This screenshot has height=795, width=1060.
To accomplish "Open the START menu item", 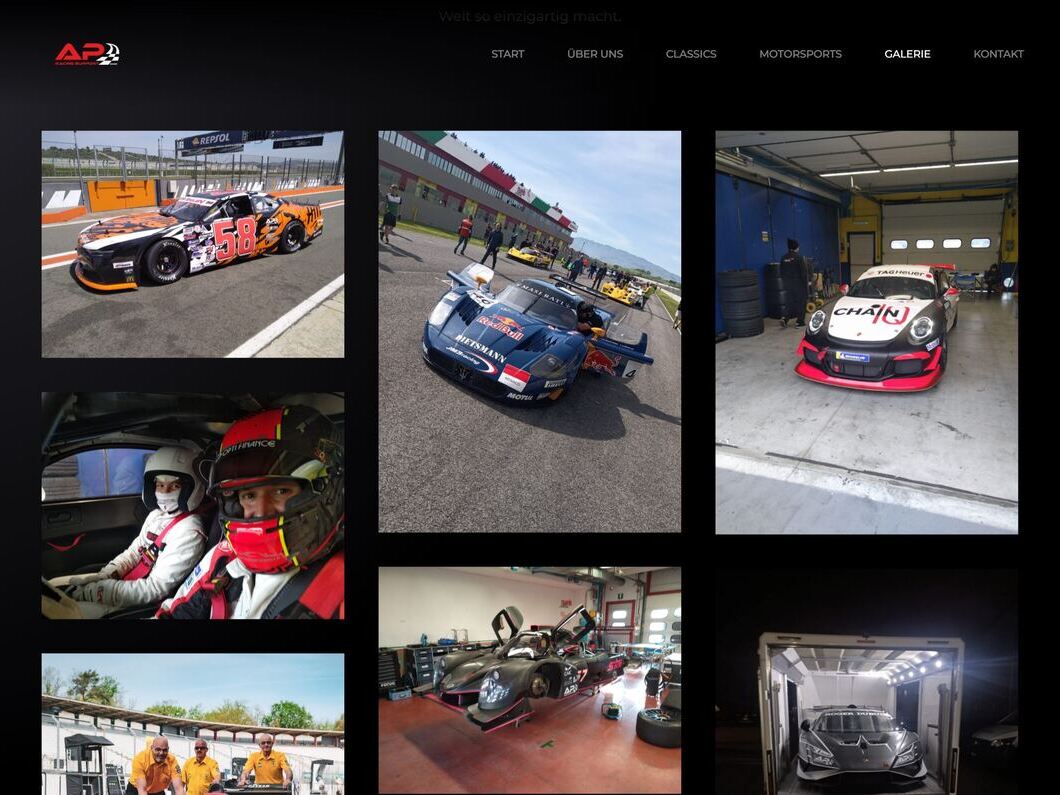I will pos(507,54).
